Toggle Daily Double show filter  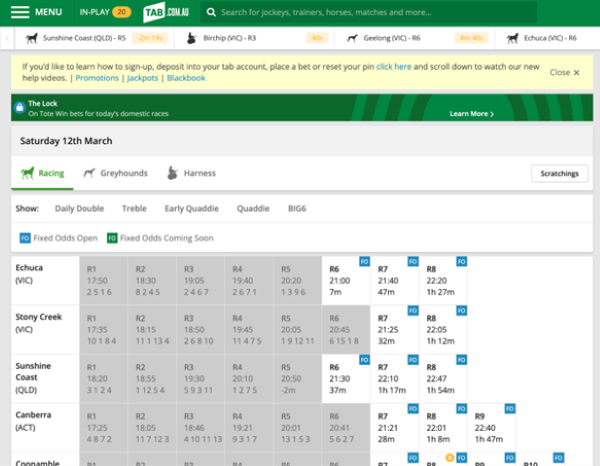coord(79,209)
